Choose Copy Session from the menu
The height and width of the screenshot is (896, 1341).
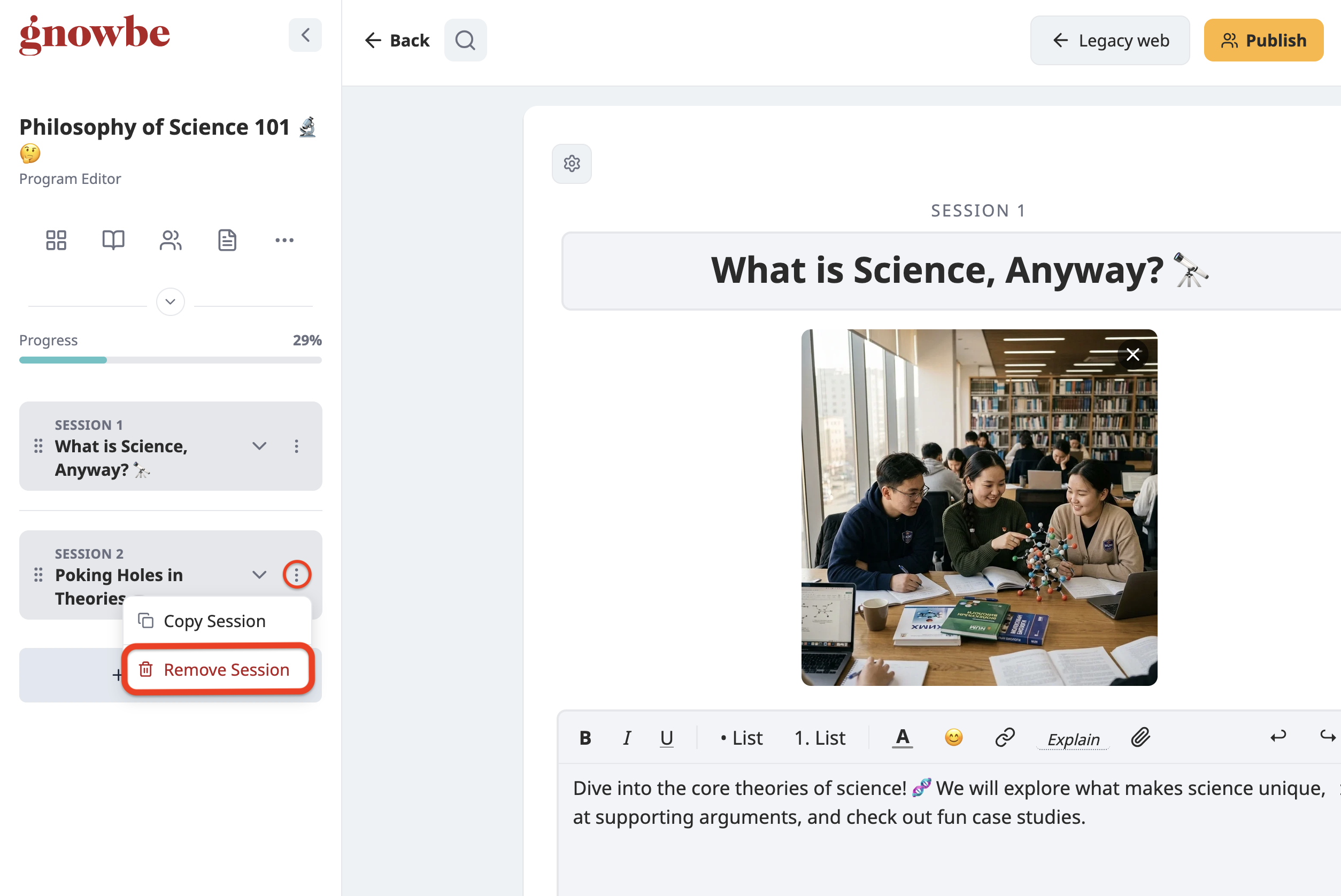point(217,621)
